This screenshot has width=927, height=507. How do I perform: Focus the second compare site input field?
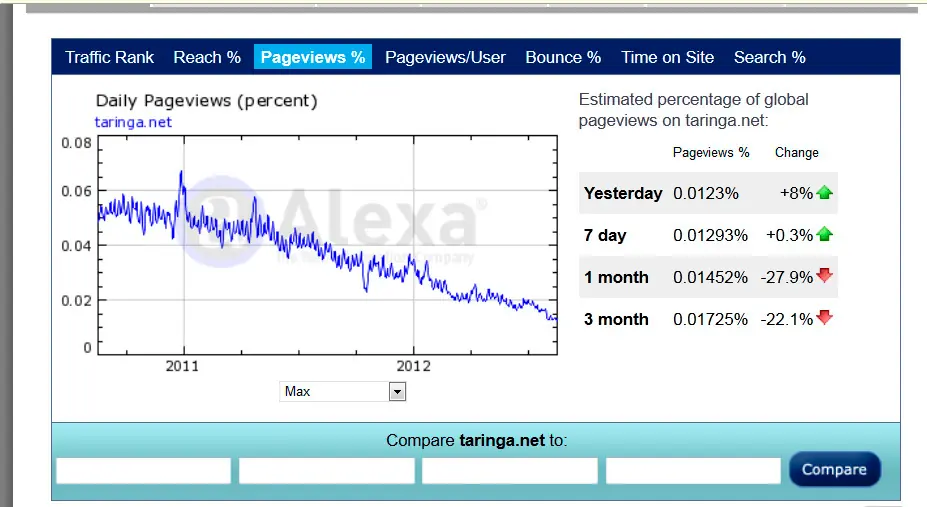point(327,470)
